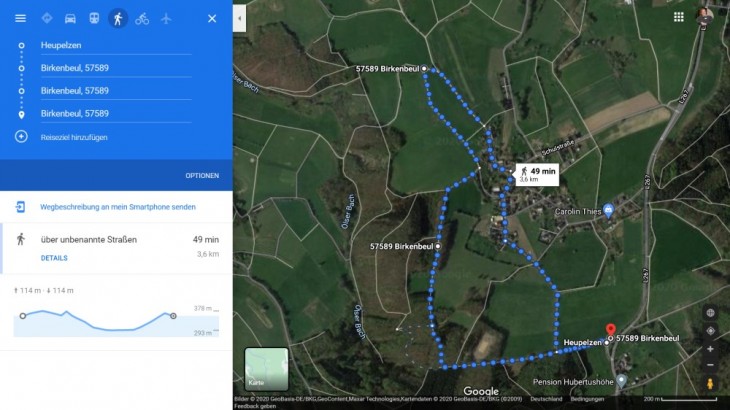Open route OPTIONEN
This screenshot has height=410, width=730.
[202, 175]
